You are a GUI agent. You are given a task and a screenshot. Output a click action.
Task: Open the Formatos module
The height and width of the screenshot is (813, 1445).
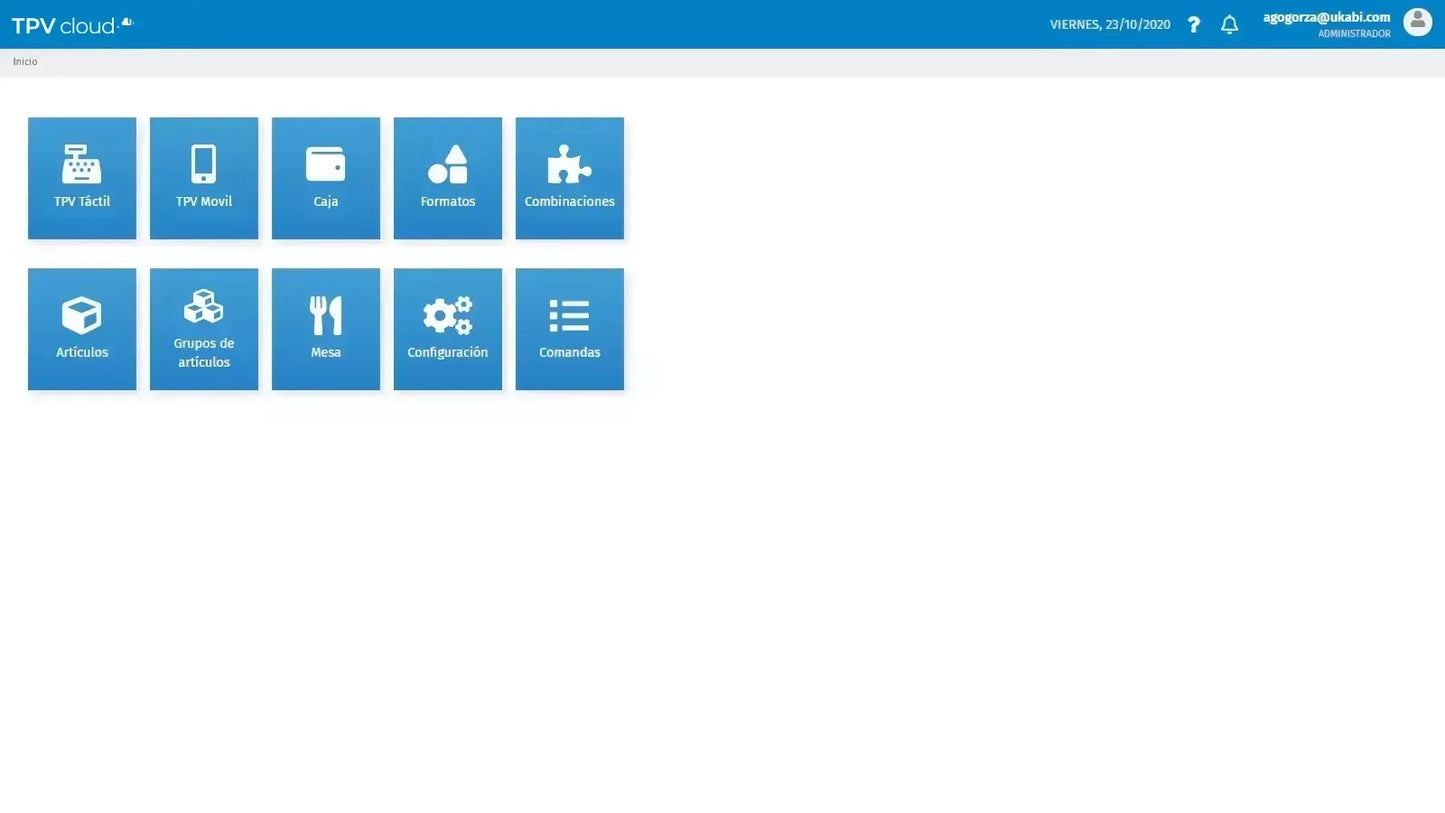tap(447, 178)
